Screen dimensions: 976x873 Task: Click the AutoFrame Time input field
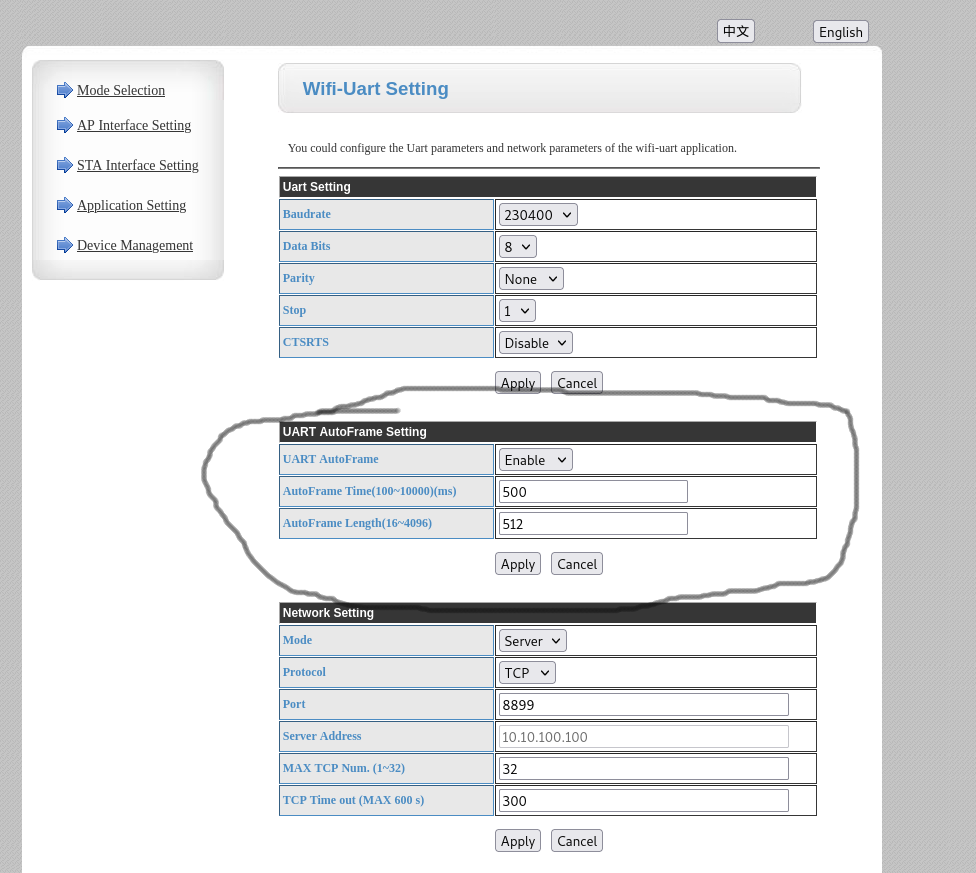click(x=593, y=492)
